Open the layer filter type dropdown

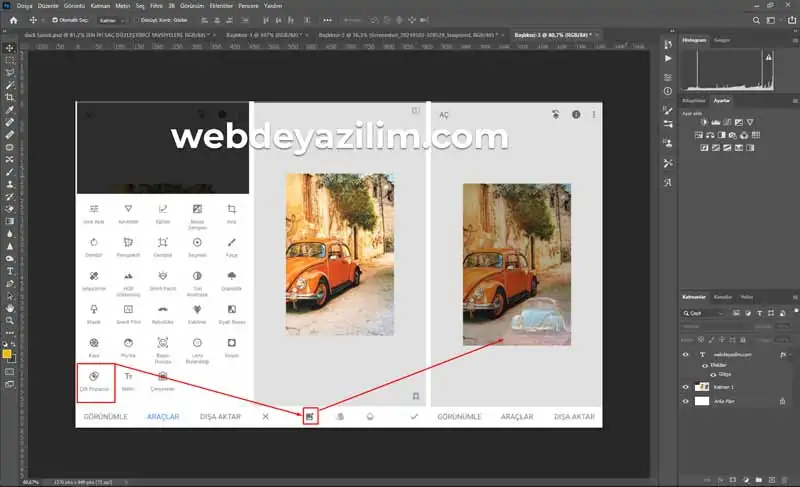click(x=704, y=313)
